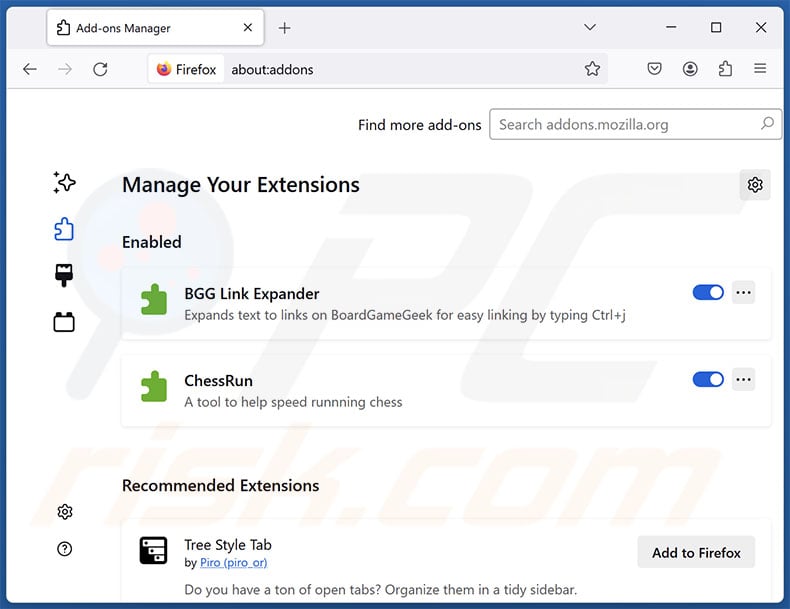
Task: Reload the current page
Action: click(100, 69)
